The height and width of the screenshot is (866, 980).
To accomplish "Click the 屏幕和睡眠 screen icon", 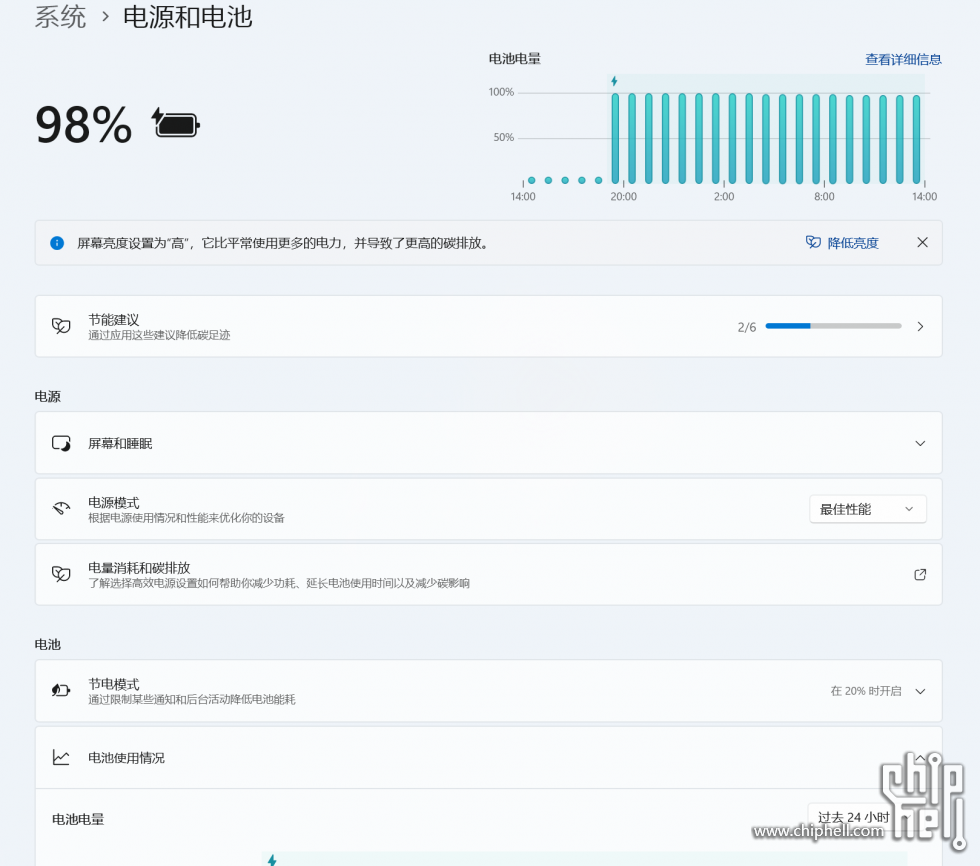I will 61,443.
